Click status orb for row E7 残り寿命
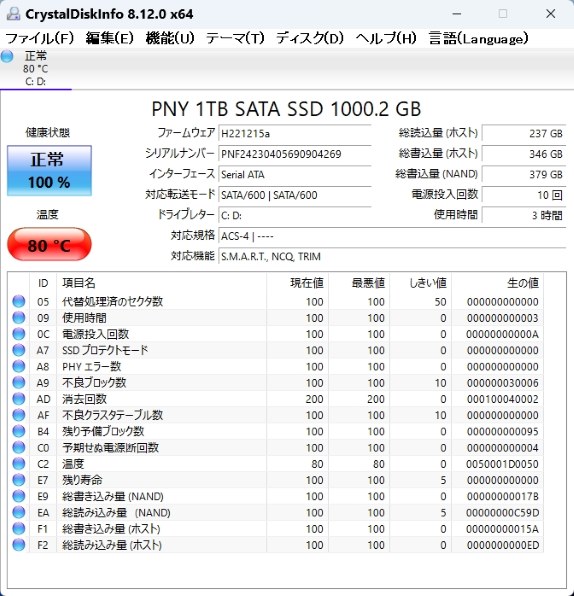Viewport: 574px width, 596px height. (19, 480)
